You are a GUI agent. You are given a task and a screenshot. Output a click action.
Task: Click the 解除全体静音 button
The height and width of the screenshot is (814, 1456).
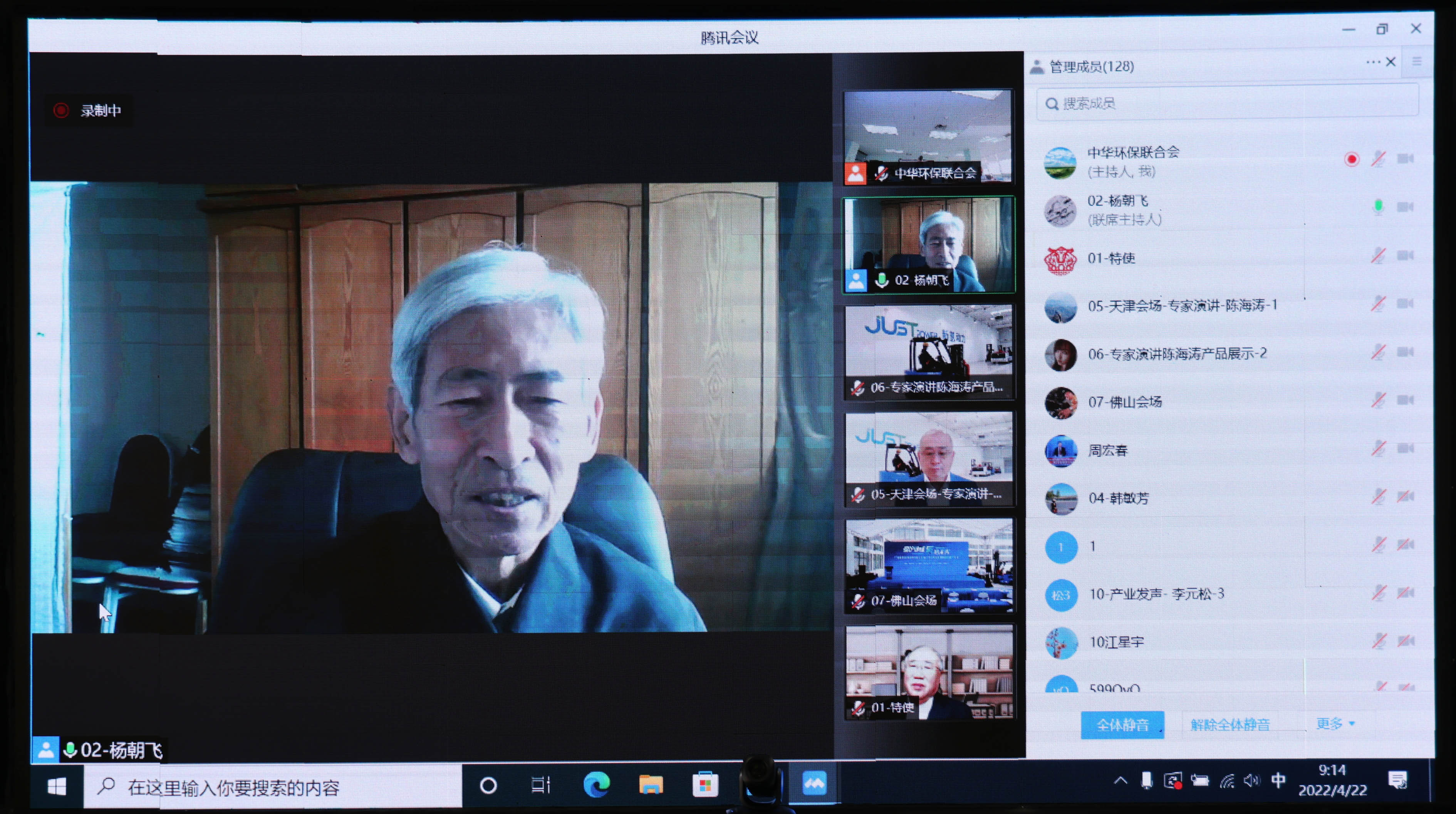pyautogui.click(x=1230, y=724)
